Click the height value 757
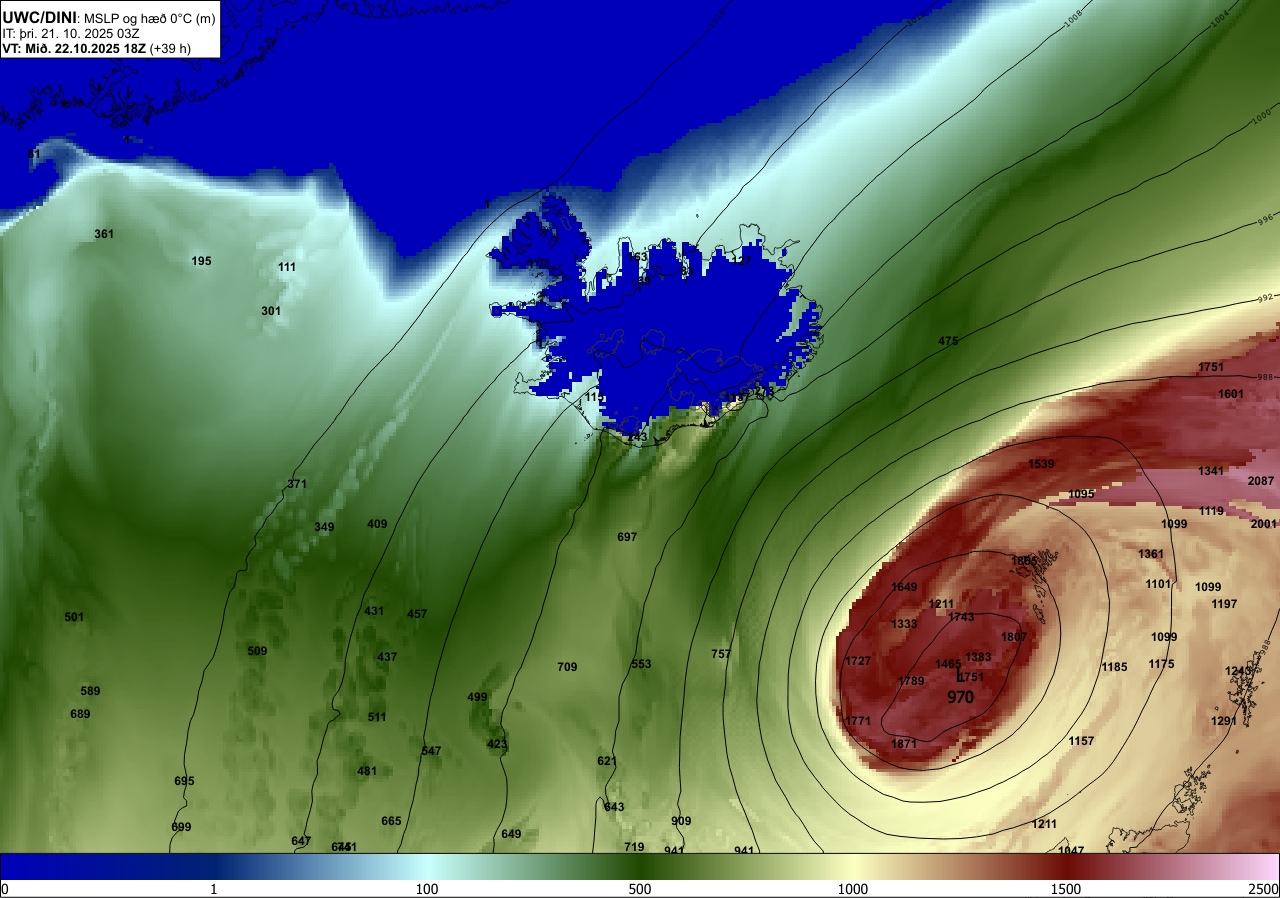Image resolution: width=1280 pixels, height=898 pixels. click(721, 654)
